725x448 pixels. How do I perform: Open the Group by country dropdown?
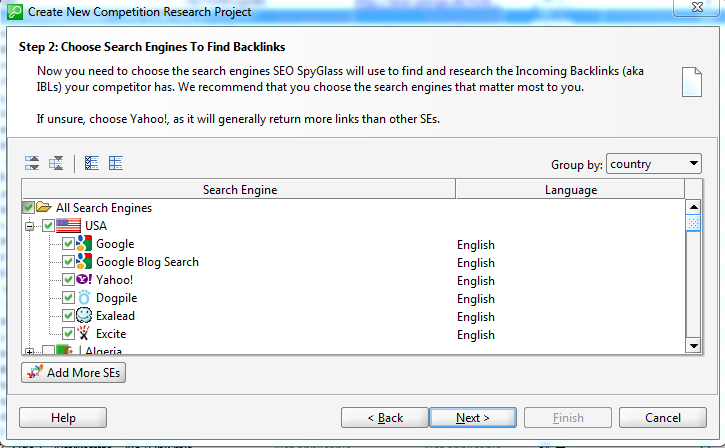pyautogui.click(x=653, y=164)
